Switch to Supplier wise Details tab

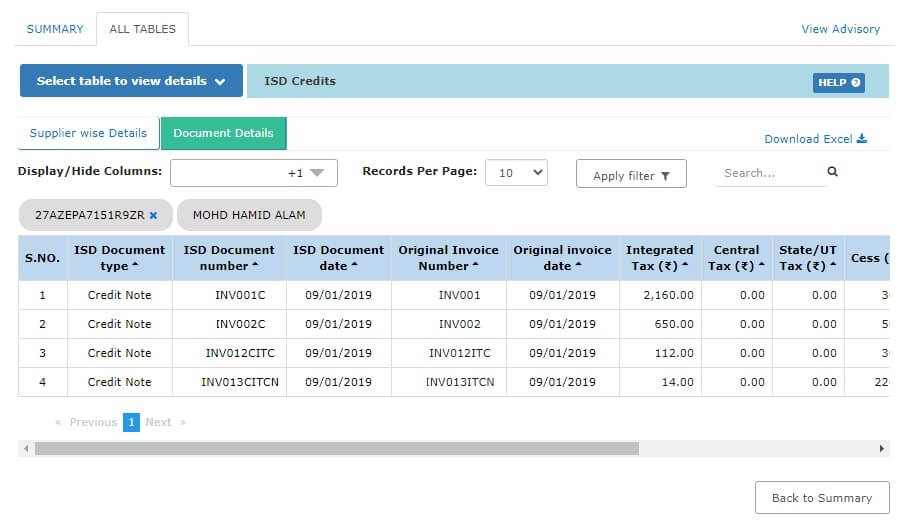coord(88,133)
